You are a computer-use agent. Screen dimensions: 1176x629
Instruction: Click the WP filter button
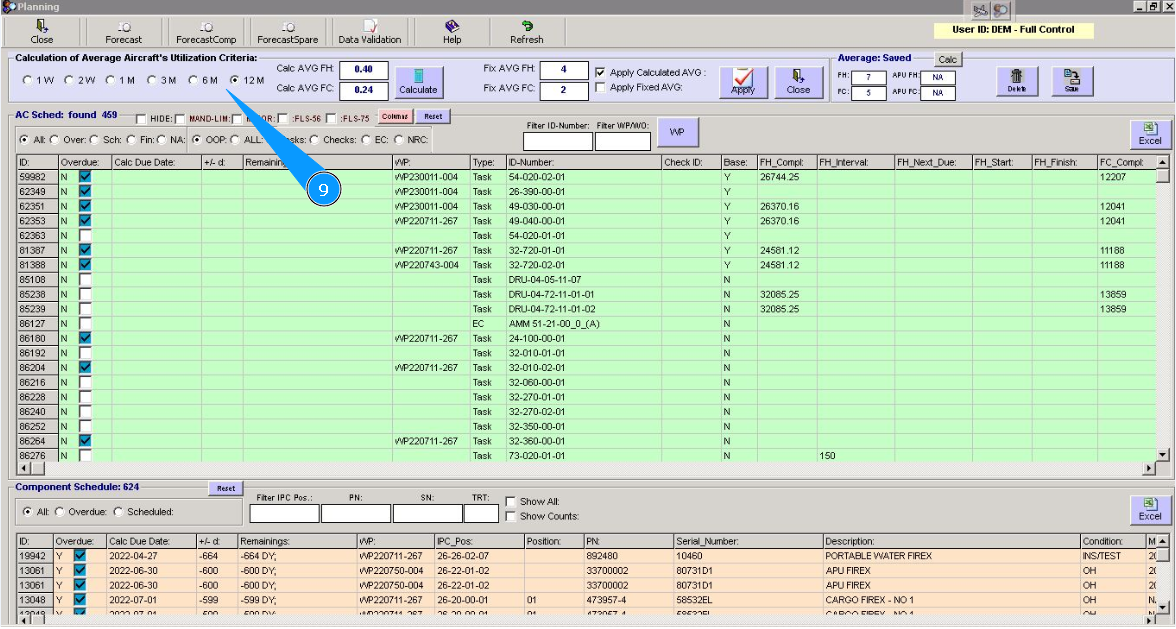tap(677, 132)
